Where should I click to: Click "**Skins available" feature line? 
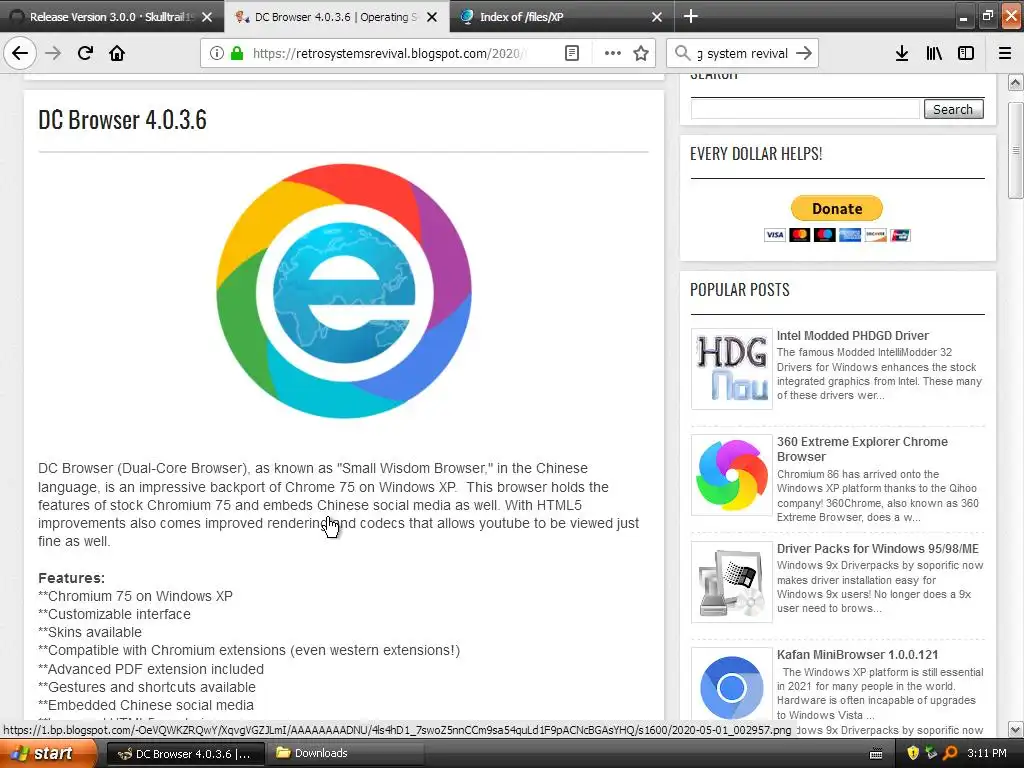tap(89, 632)
